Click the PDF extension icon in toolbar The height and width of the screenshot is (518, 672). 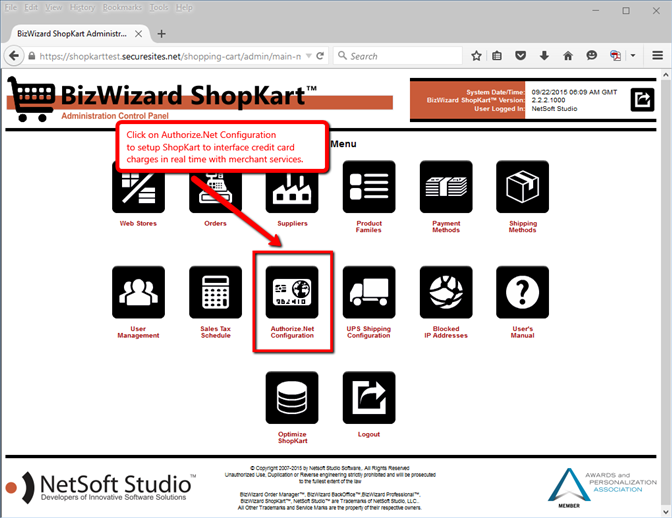(615, 56)
